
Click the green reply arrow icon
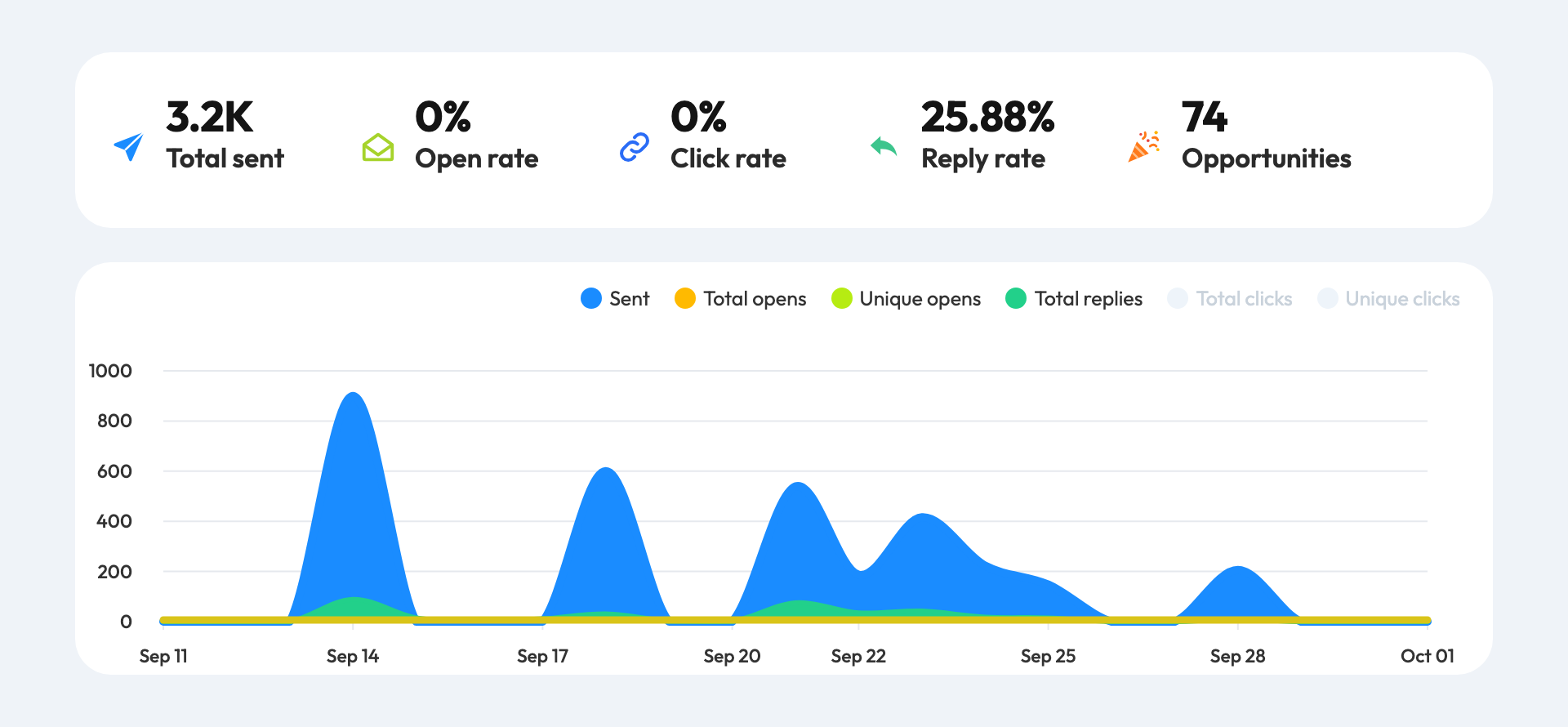(x=884, y=146)
